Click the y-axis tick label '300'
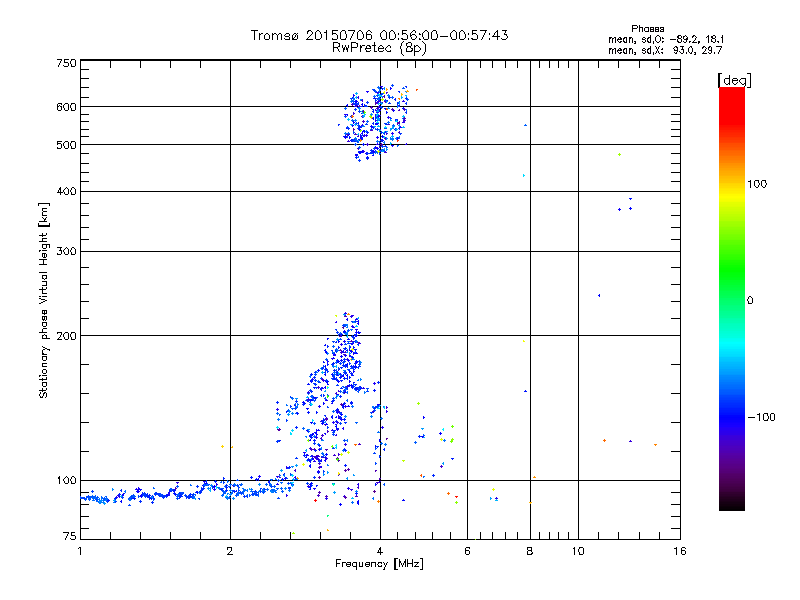This screenshot has width=800, height=600. pyautogui.click(x=66, y=251)
